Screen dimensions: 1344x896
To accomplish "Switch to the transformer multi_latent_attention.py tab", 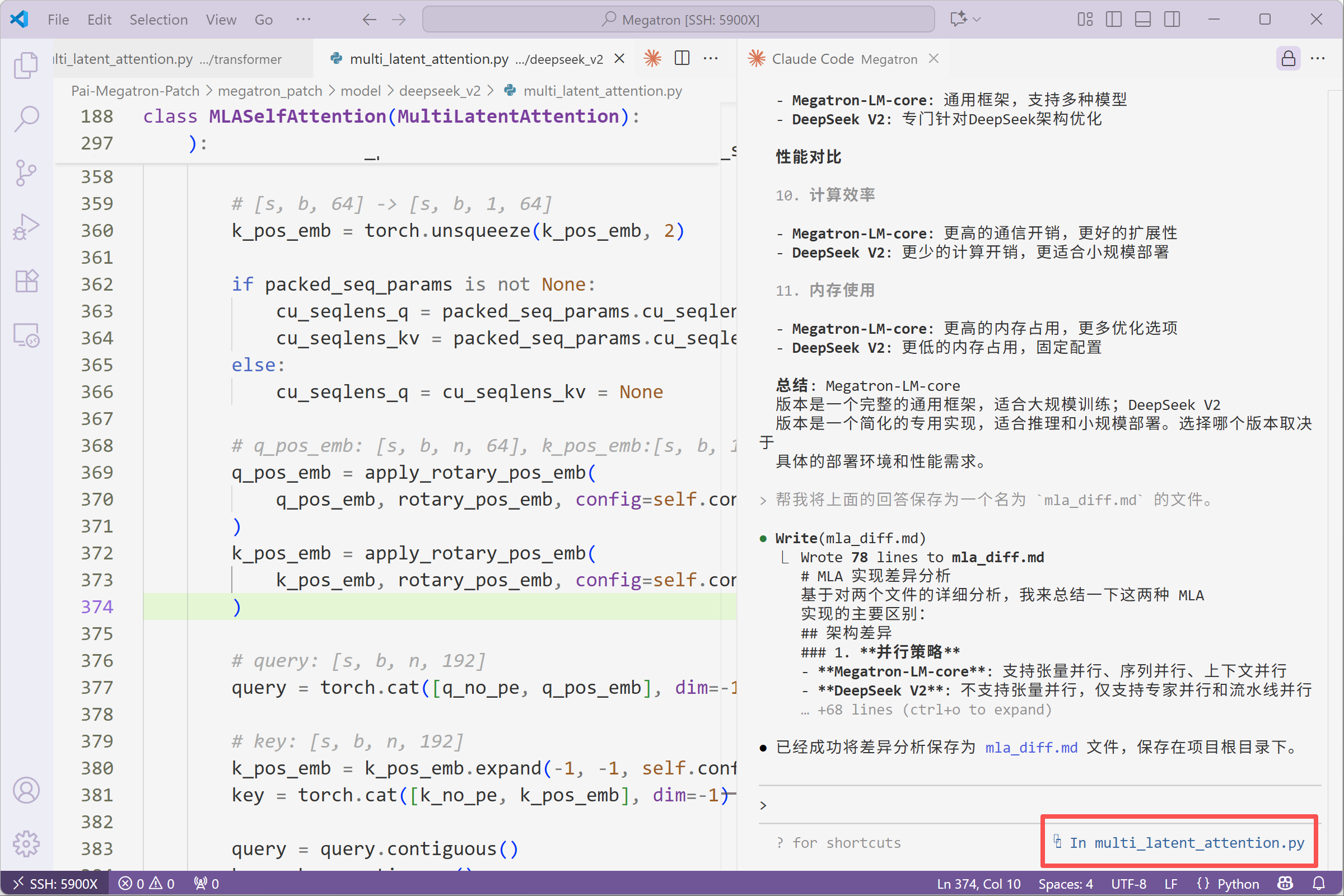I will coord(183,59).
